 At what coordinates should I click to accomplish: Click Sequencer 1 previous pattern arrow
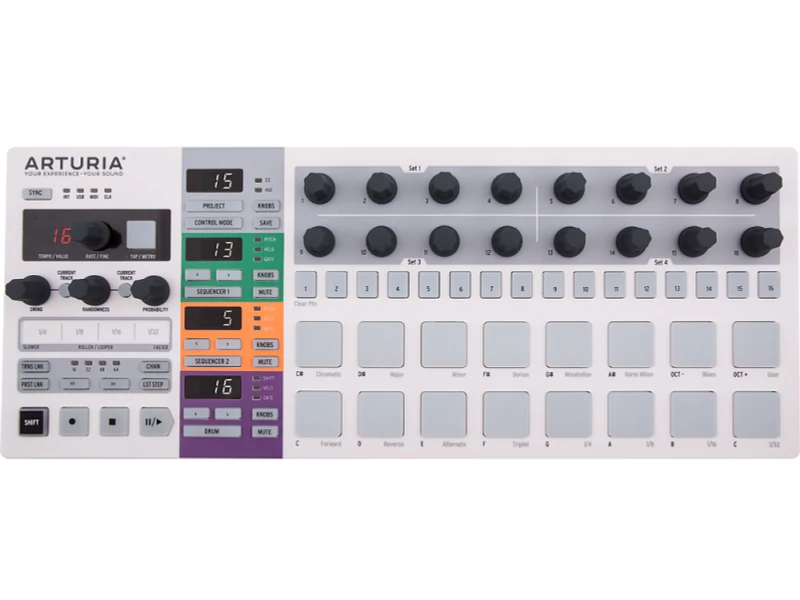197,274
